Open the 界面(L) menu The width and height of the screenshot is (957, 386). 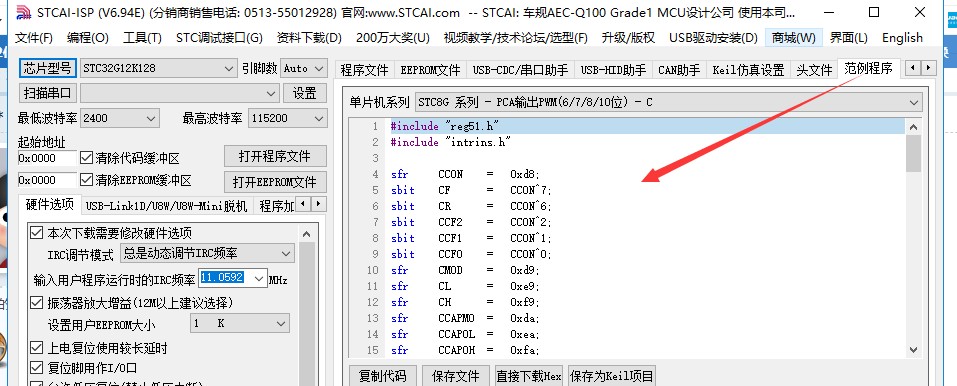pos(848,38)
